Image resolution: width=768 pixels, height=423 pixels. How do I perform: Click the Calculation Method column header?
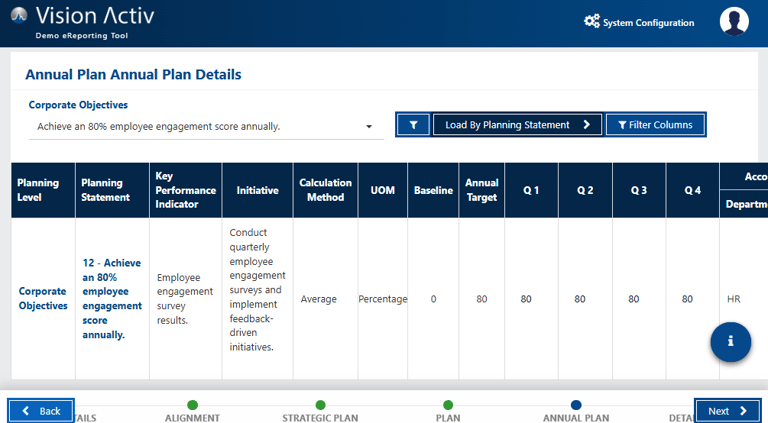[326, 190]
